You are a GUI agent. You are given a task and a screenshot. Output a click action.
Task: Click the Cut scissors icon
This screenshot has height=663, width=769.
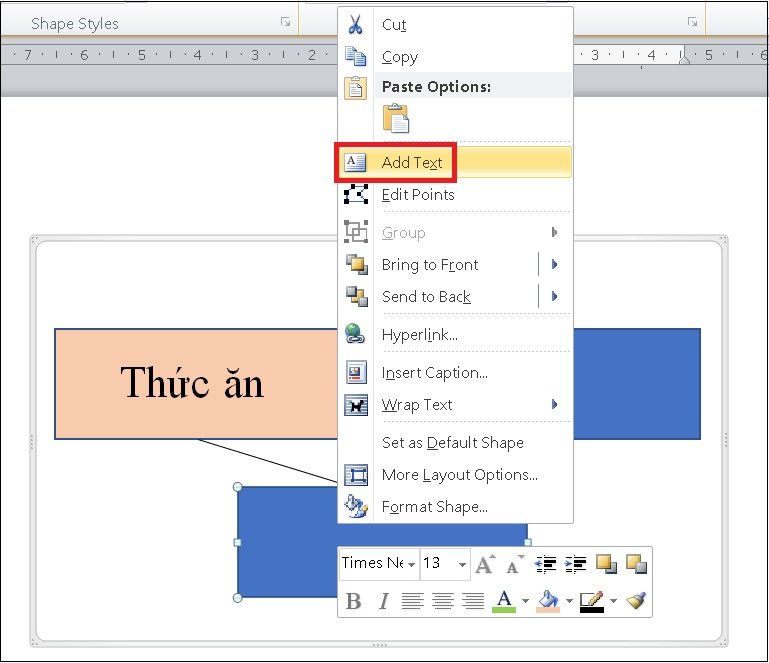tap(355, 25)
